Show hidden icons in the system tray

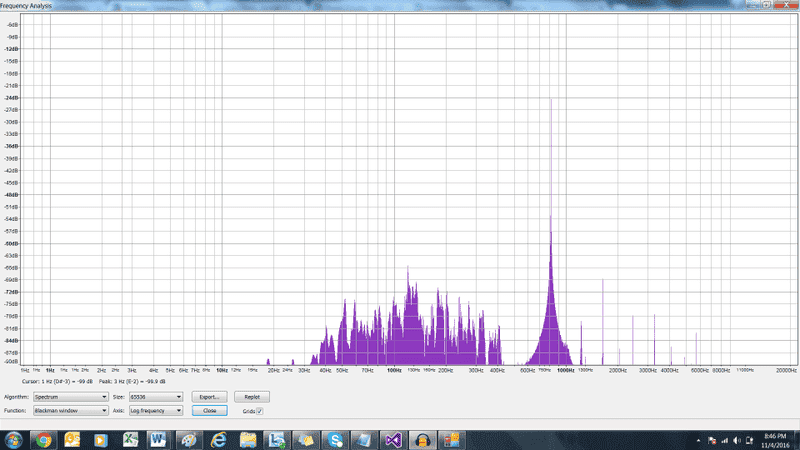(x=697, y=439)
